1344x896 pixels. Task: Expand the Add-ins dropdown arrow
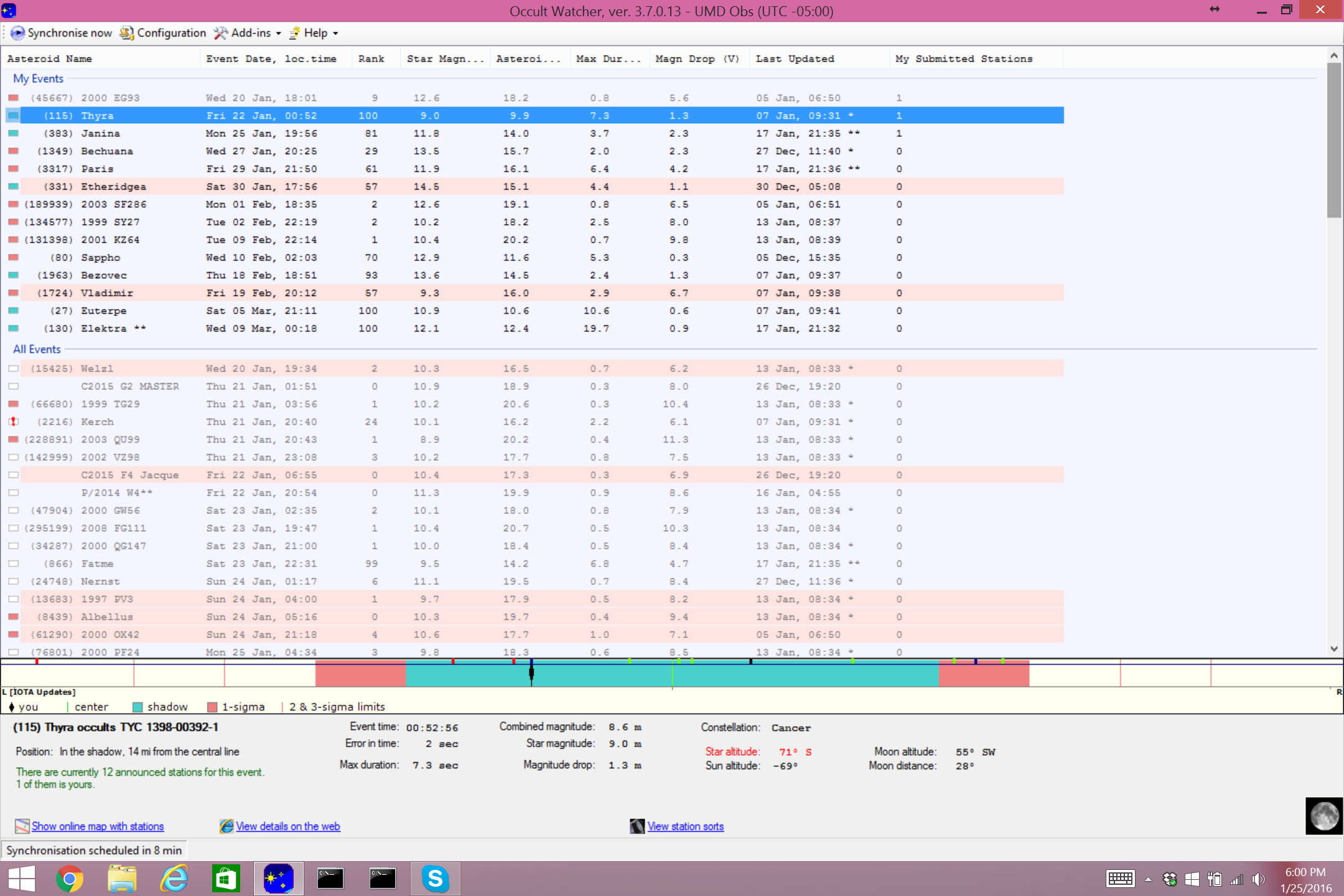[279, 34]
